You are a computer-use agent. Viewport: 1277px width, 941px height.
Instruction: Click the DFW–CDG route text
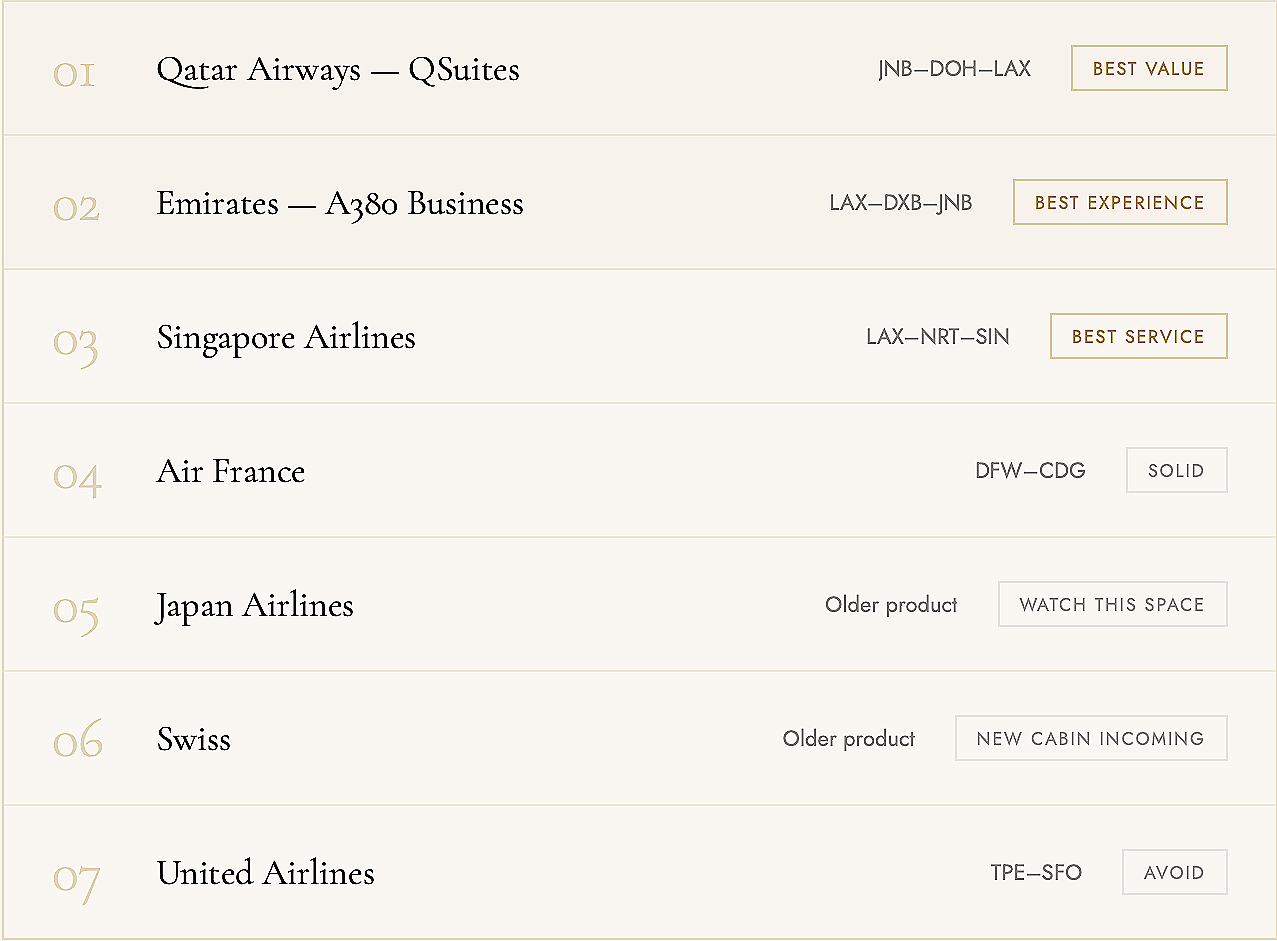(1030, 471)
